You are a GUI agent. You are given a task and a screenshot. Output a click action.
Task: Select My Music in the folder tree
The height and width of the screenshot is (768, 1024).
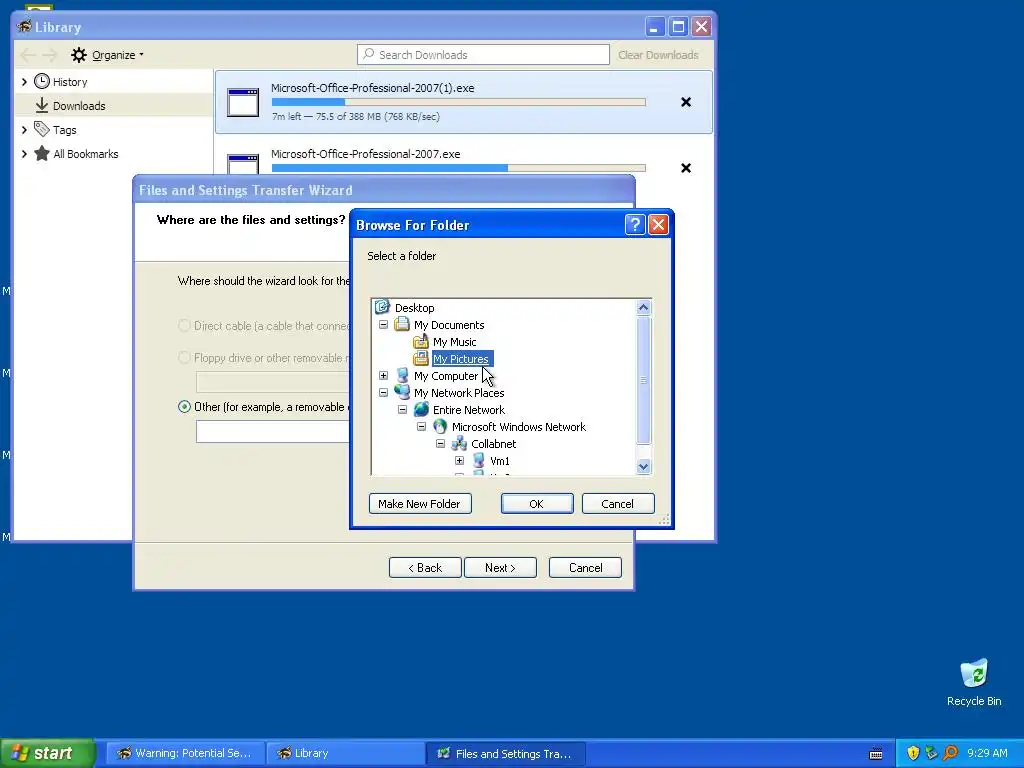(455, 342)
